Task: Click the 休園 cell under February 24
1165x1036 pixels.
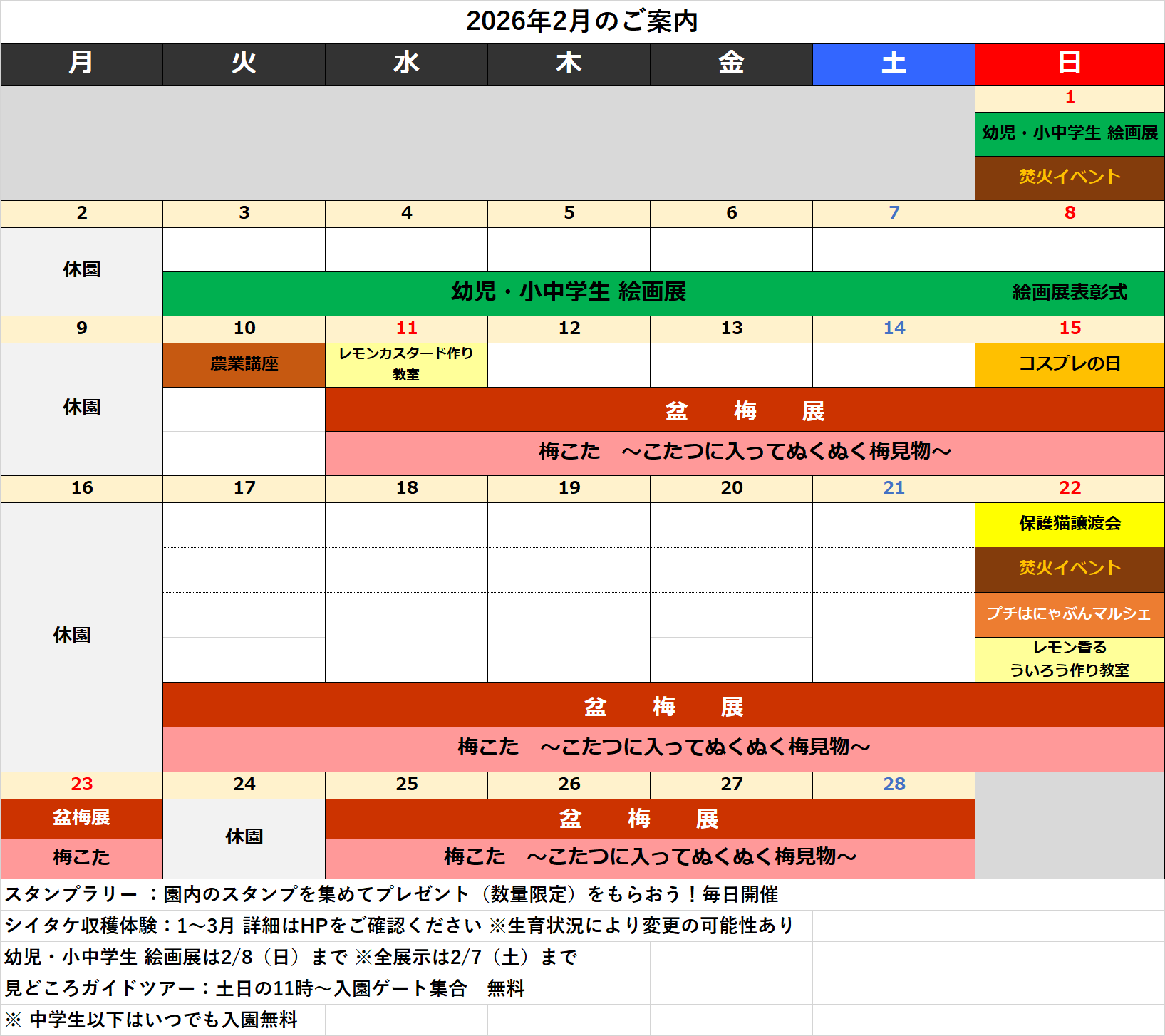Action: tap(244, 837)
